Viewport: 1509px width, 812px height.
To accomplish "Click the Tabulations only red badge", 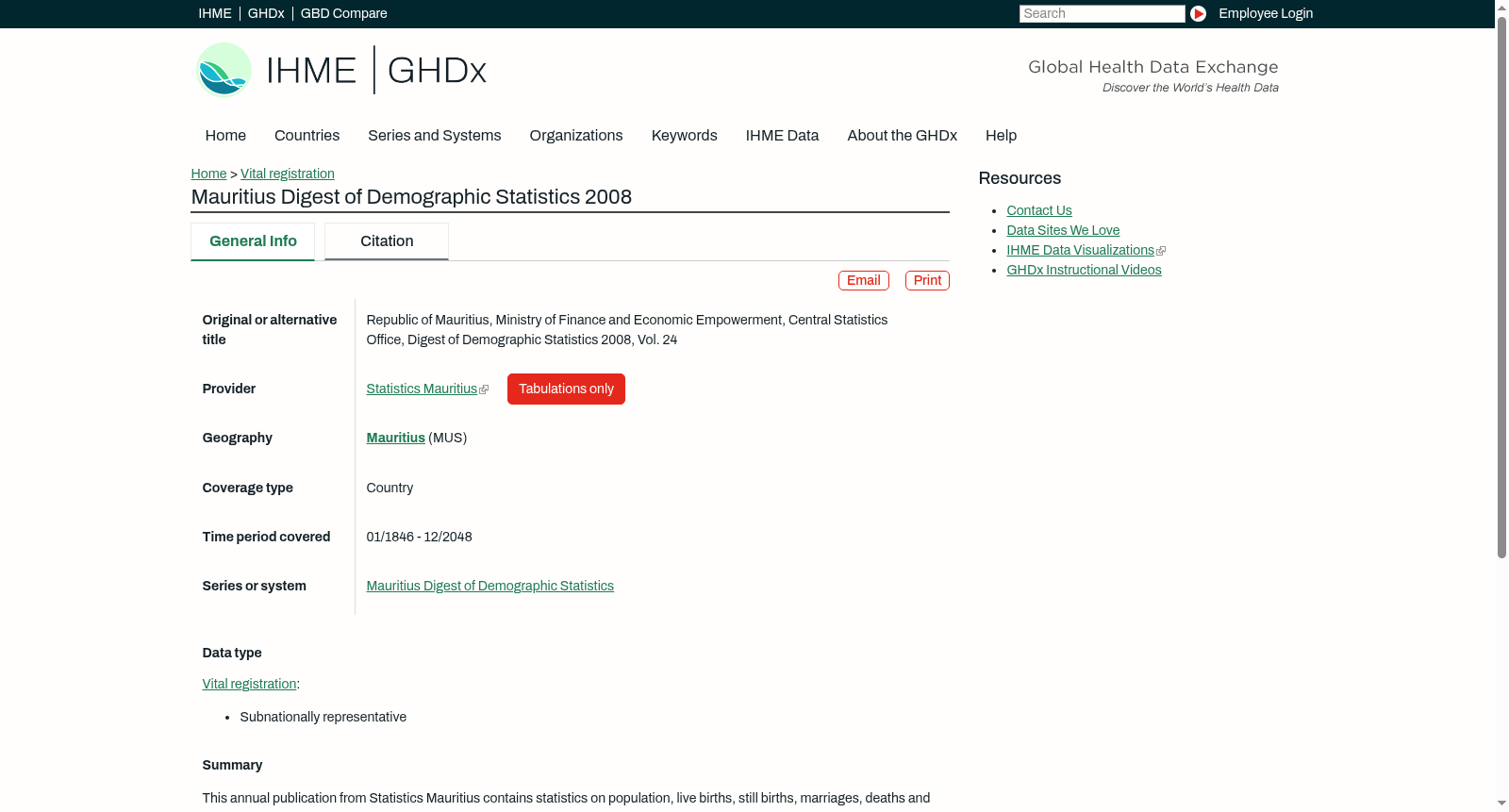I will [566, 389].
